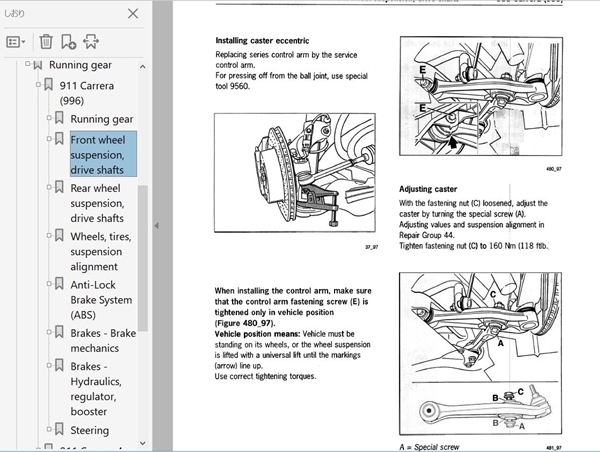Expand Anti-Lock Brake System (ABS) node

49,284
